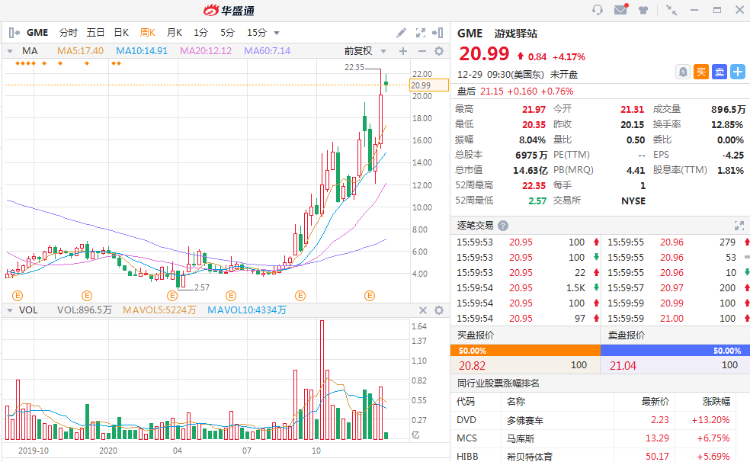Click the MA5:17.40 indicator label
Viewport: 750px width, 462px height.
coord(80,51)
